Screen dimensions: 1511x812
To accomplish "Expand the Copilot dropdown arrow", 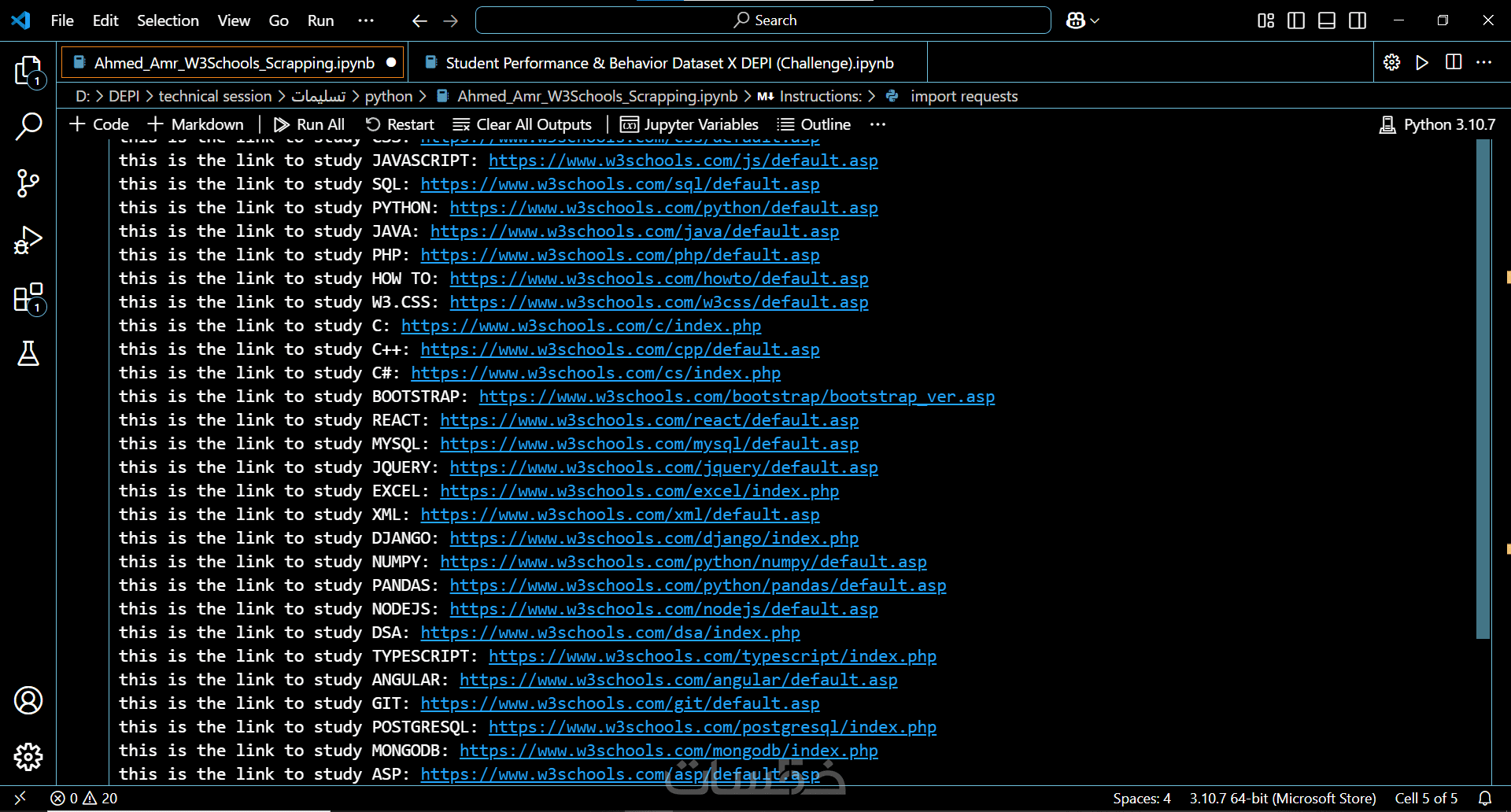I will coord(1095,20).
